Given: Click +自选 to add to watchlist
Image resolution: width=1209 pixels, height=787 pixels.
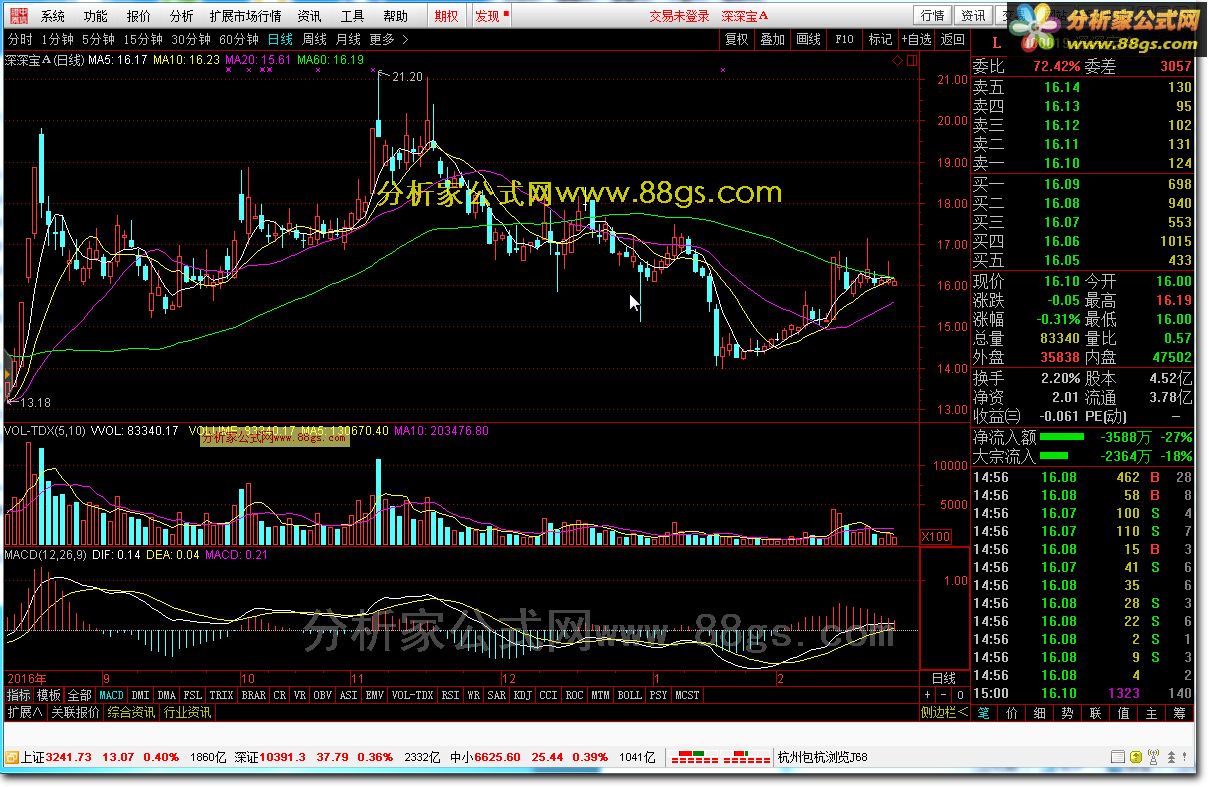Looking at the screenshot, I should (916, 39).
